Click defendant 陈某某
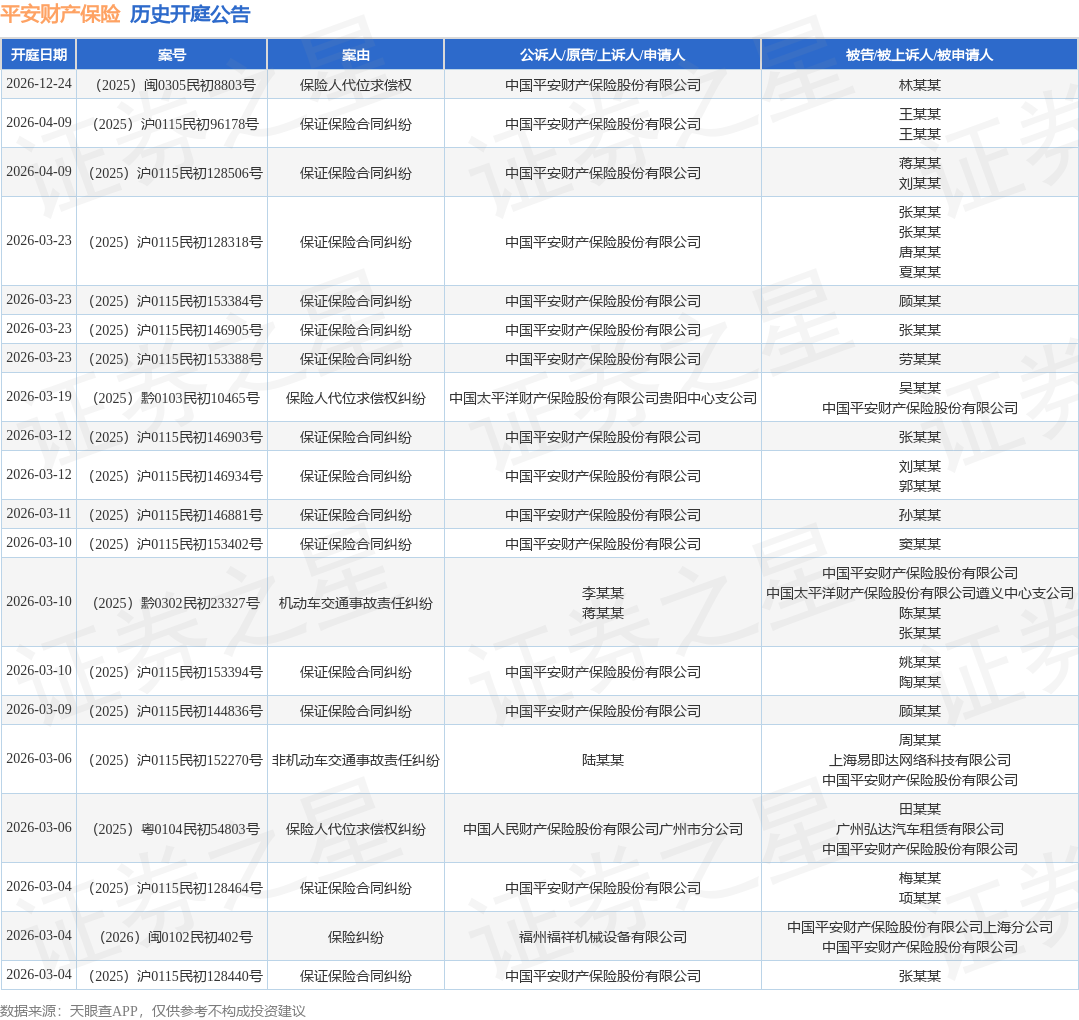The width and height of the screenshot is (1079, 1020). coord(919,613)
